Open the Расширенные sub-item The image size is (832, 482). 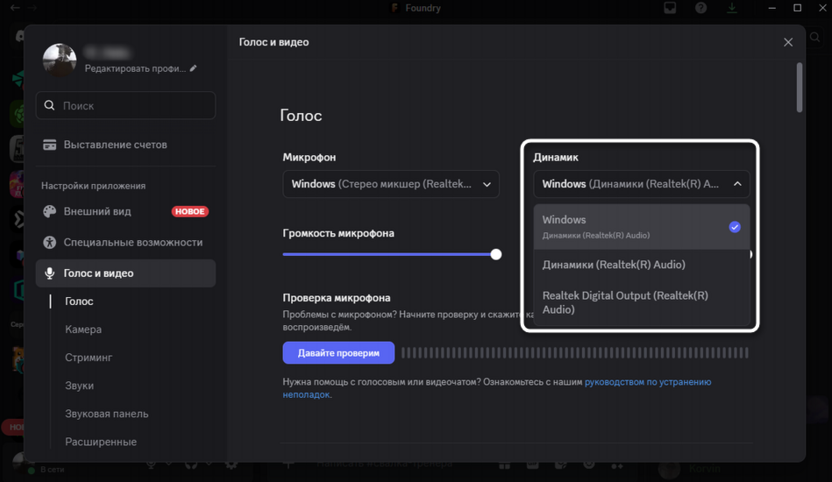[101, 442]
